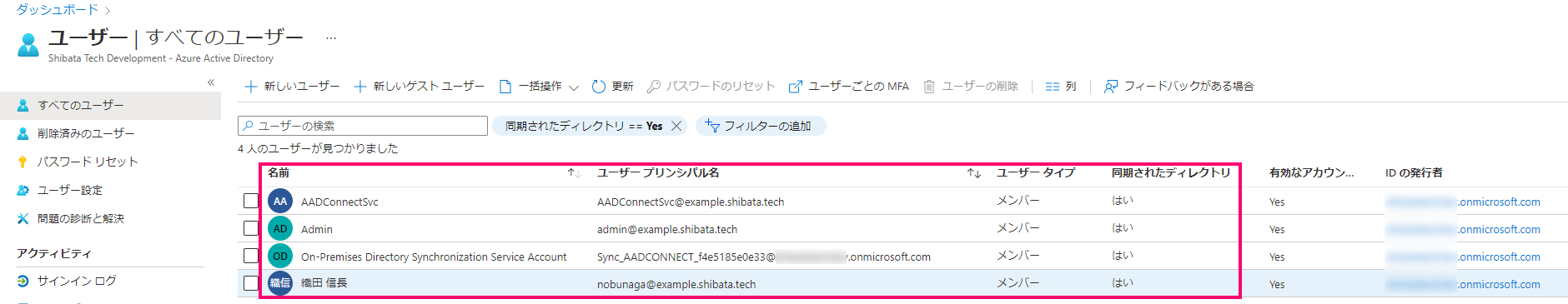Select the Admin user checkbox
1568x304 pixels.
(250, 228)
